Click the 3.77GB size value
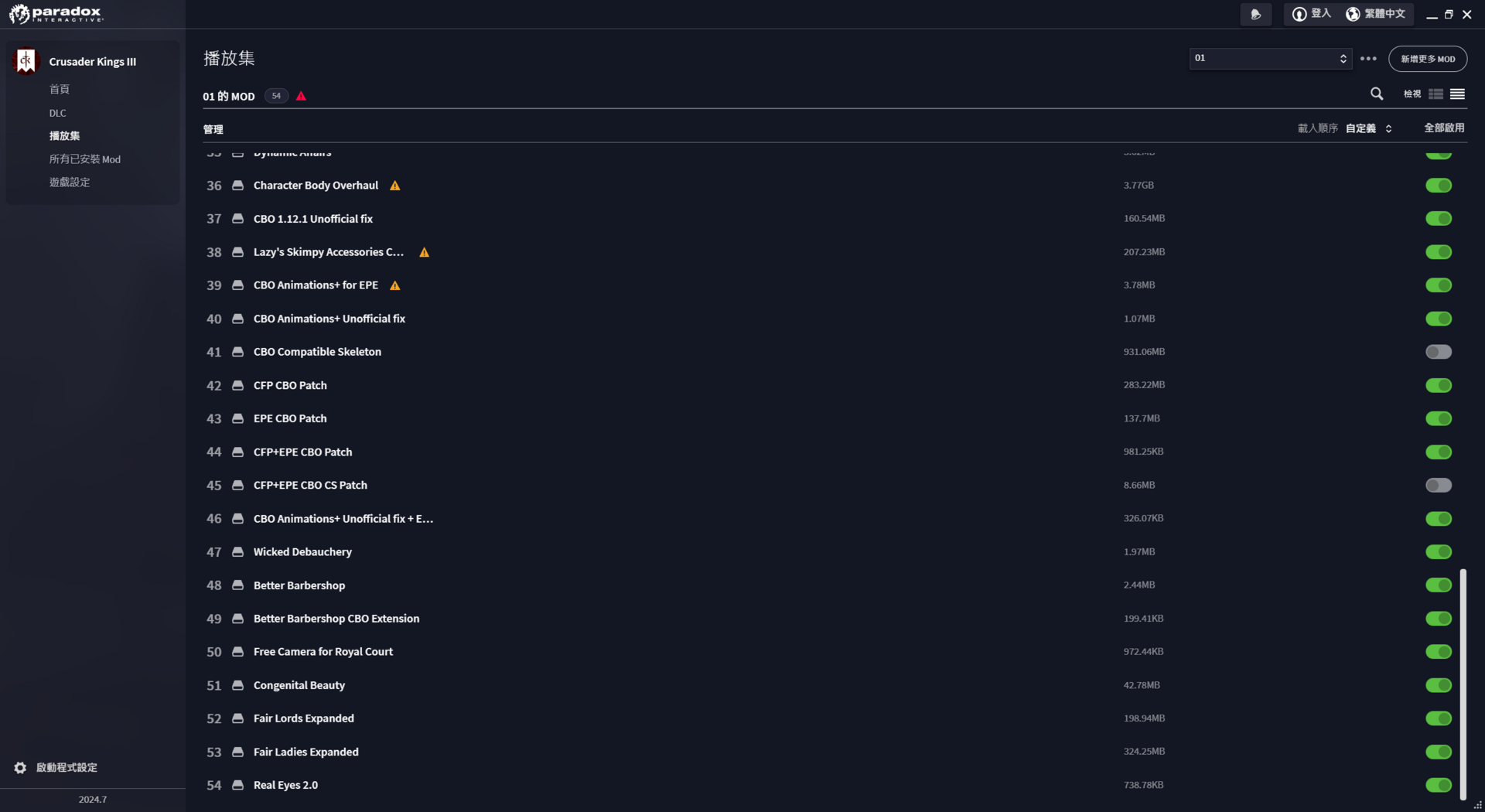 tap(1138, 186)
